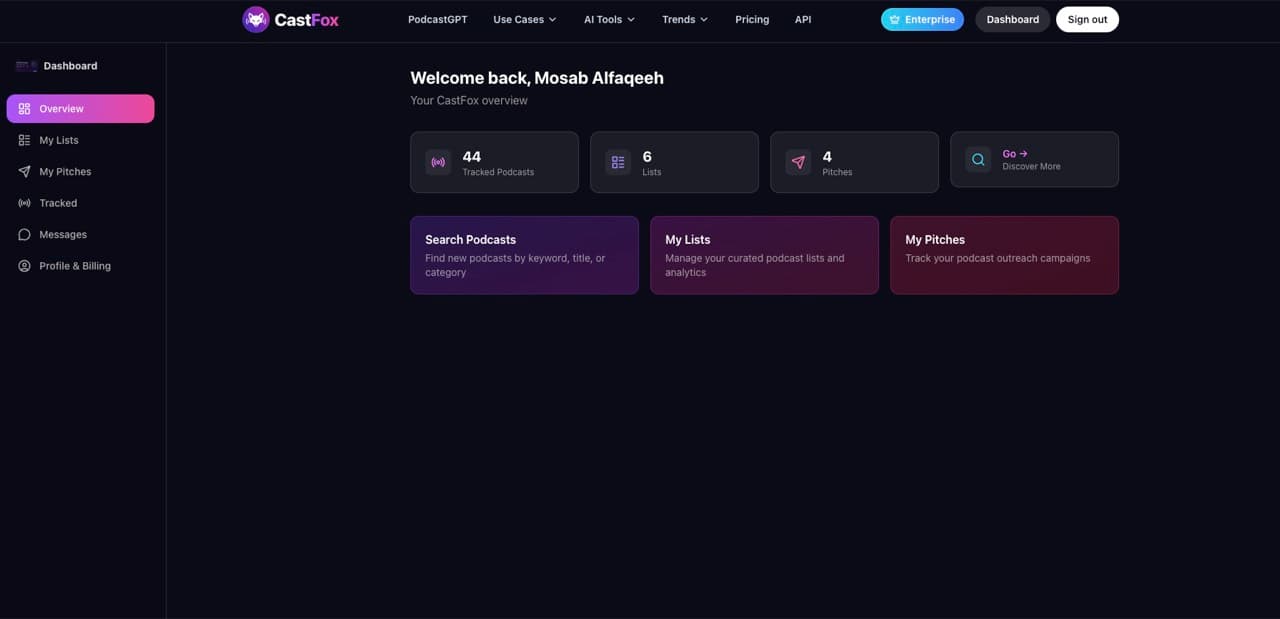The width and height of the screenshot is (1280, 619).
Task: Click the CastFox fox logo icon
Action: click(x=256, y=20)
